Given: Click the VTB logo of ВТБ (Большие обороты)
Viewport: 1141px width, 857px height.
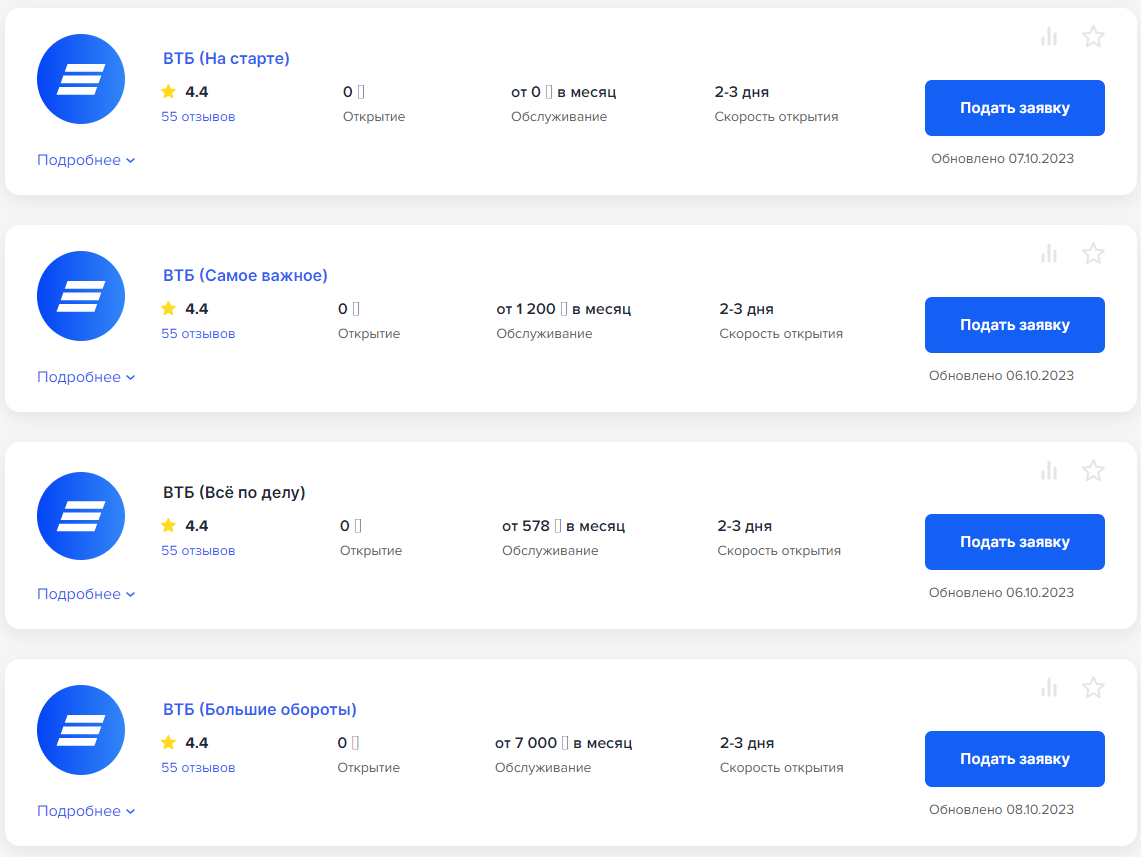Looking at the screenshot, I should point(81,730).
